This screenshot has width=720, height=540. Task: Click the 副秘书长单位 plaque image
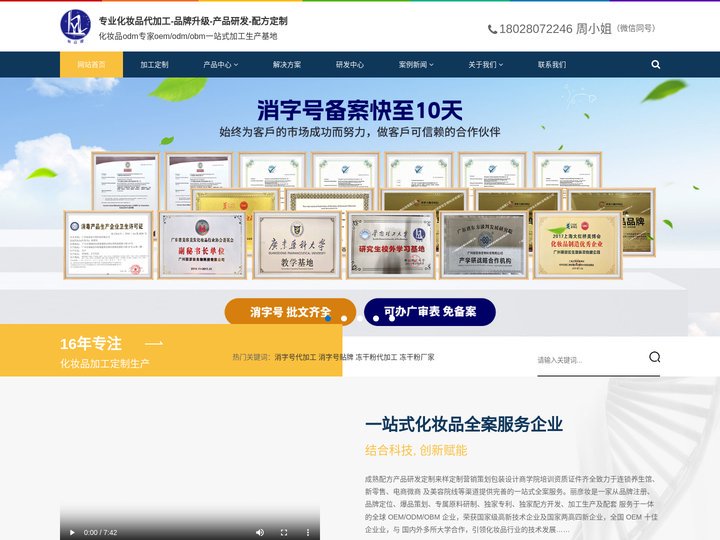(x=202, y=245)
